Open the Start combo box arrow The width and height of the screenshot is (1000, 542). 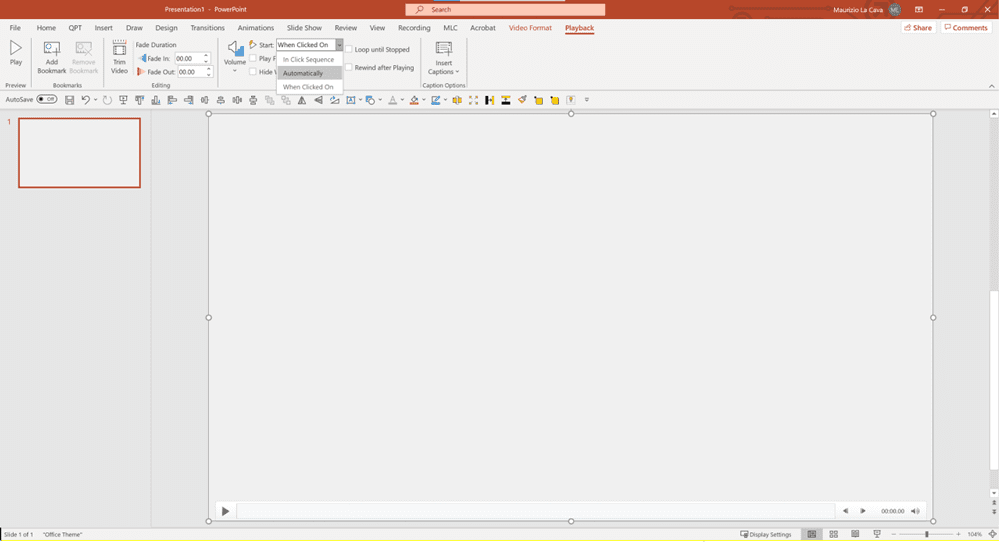pos(339,45)
